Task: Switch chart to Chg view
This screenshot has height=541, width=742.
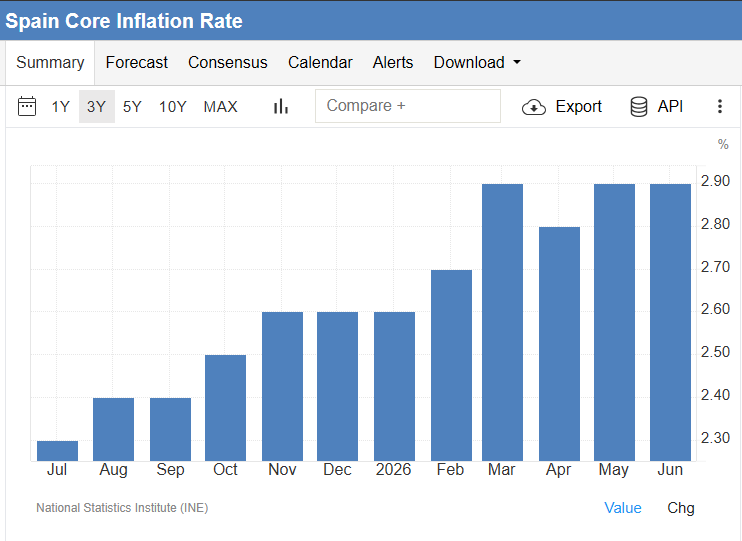Action: 680,508
